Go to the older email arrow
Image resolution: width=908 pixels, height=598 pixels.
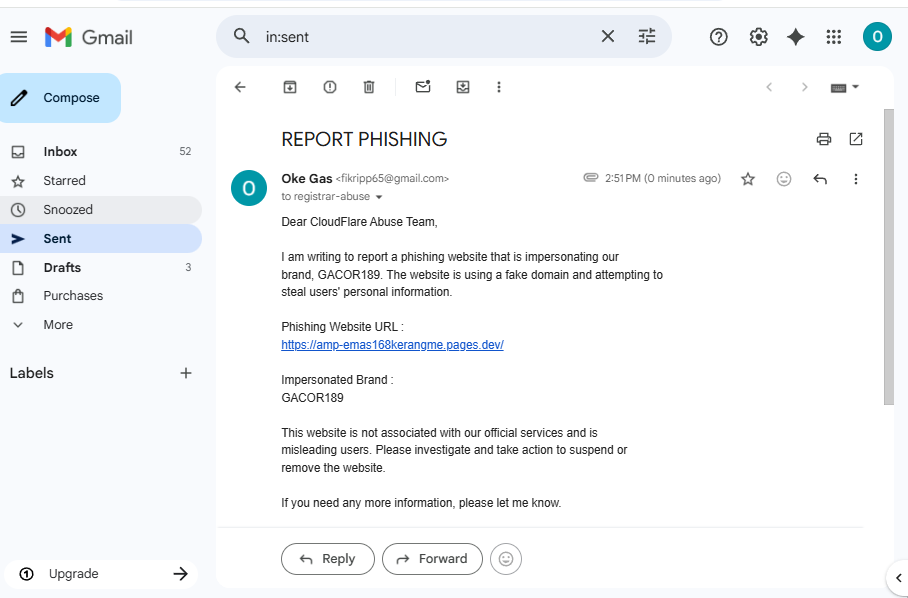click(804, 87)
